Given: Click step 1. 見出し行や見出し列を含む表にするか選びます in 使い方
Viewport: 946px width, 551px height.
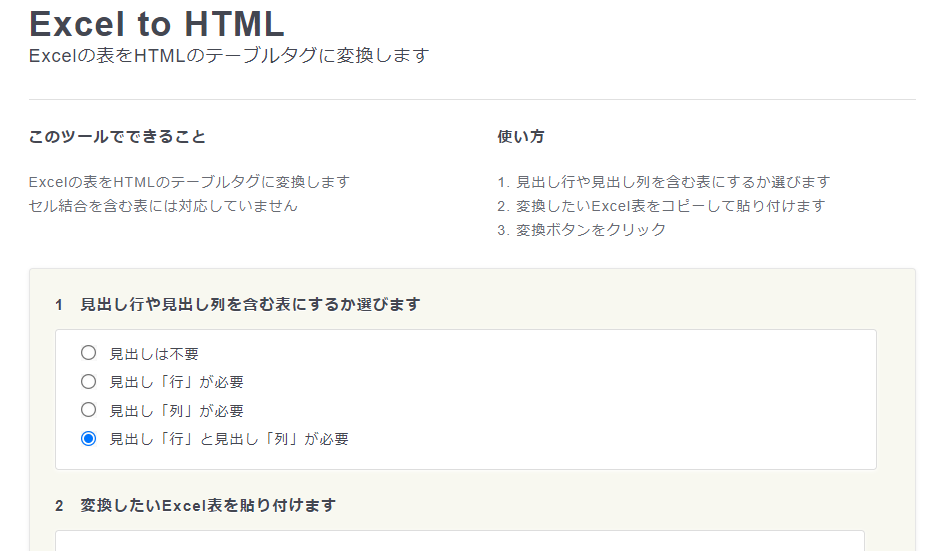Looking at the screenshot, I should (x=664, y=182).
